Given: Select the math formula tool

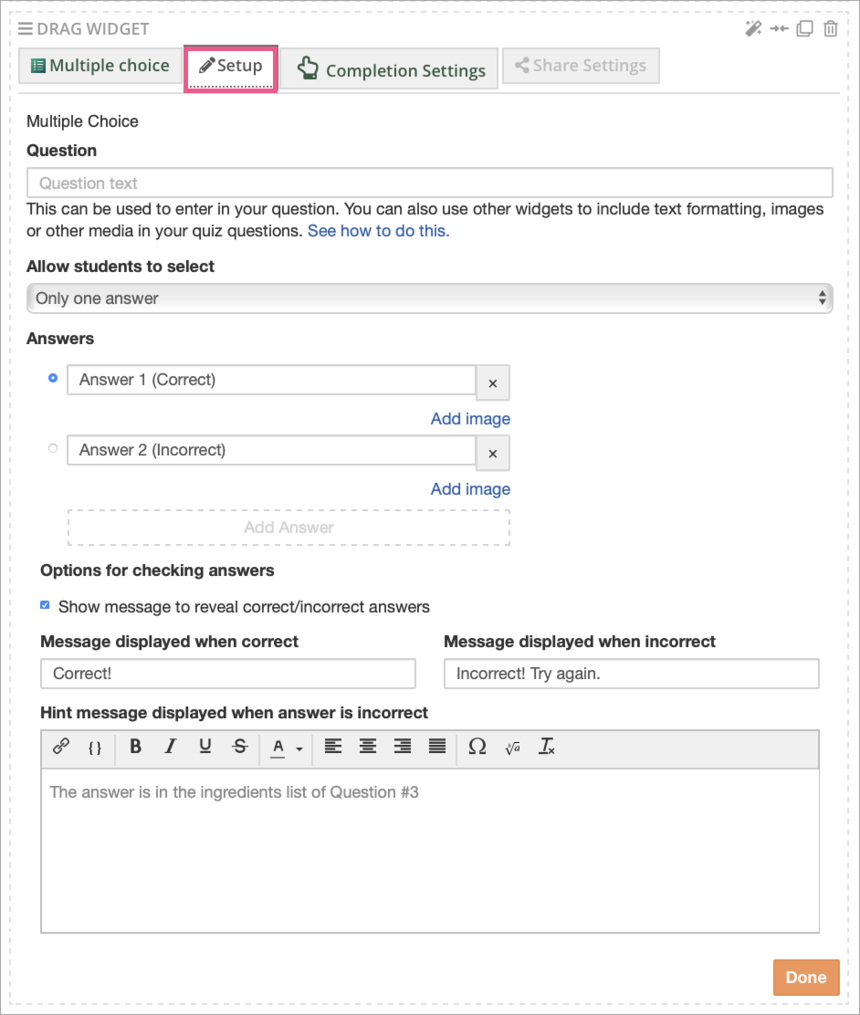Looking at the screenshot, I should (512, 747).
